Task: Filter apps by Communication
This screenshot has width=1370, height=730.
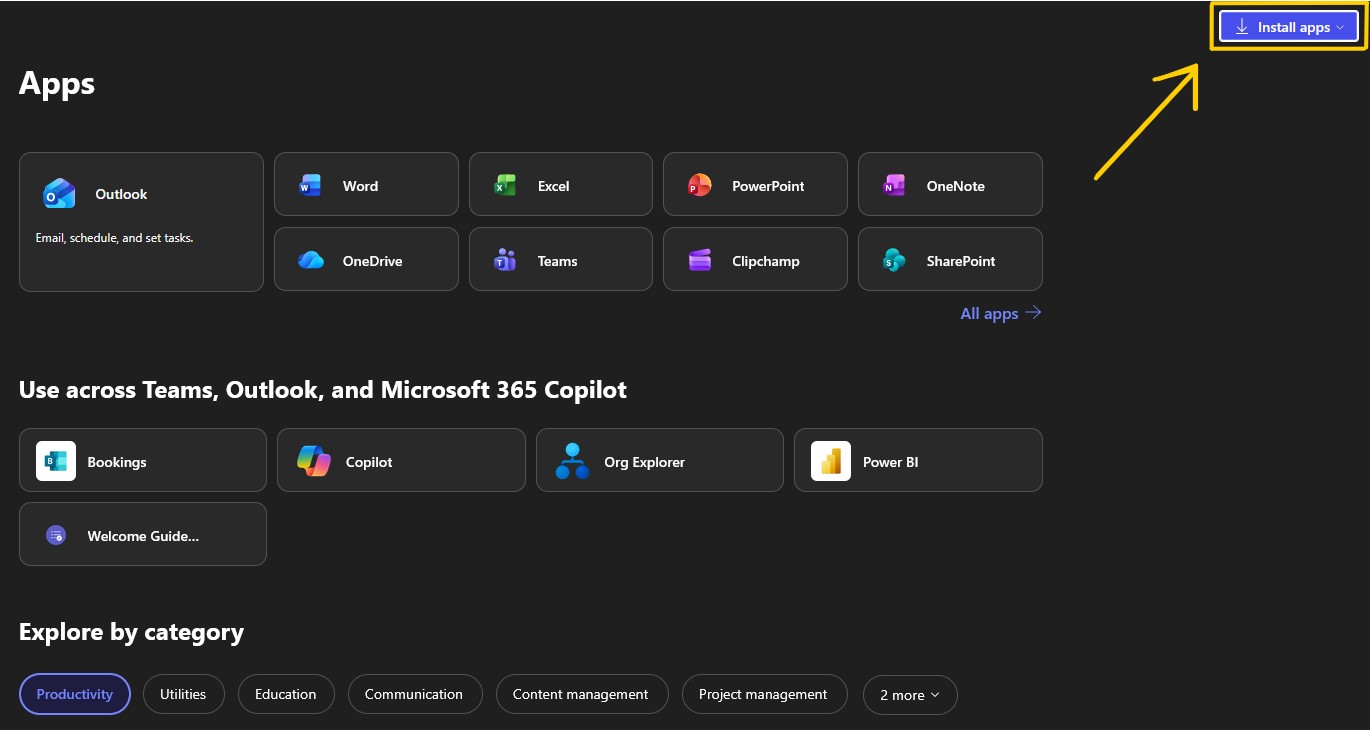Action: 415,694
